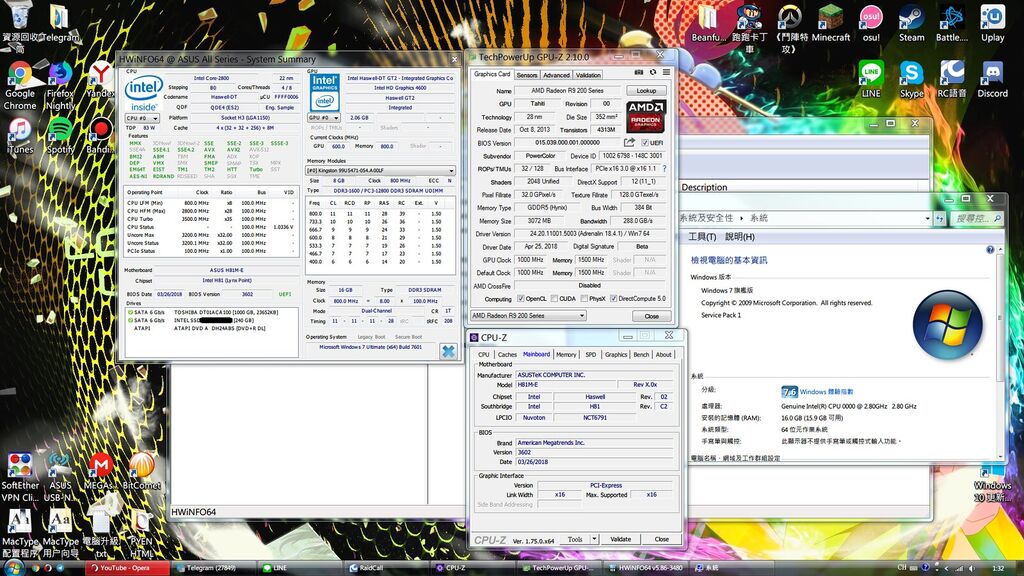The height and width of the screenshot is (576, 1024).
Task: Open CPU-Z Tools dropdown arrow
Action: tap(594, 539)
